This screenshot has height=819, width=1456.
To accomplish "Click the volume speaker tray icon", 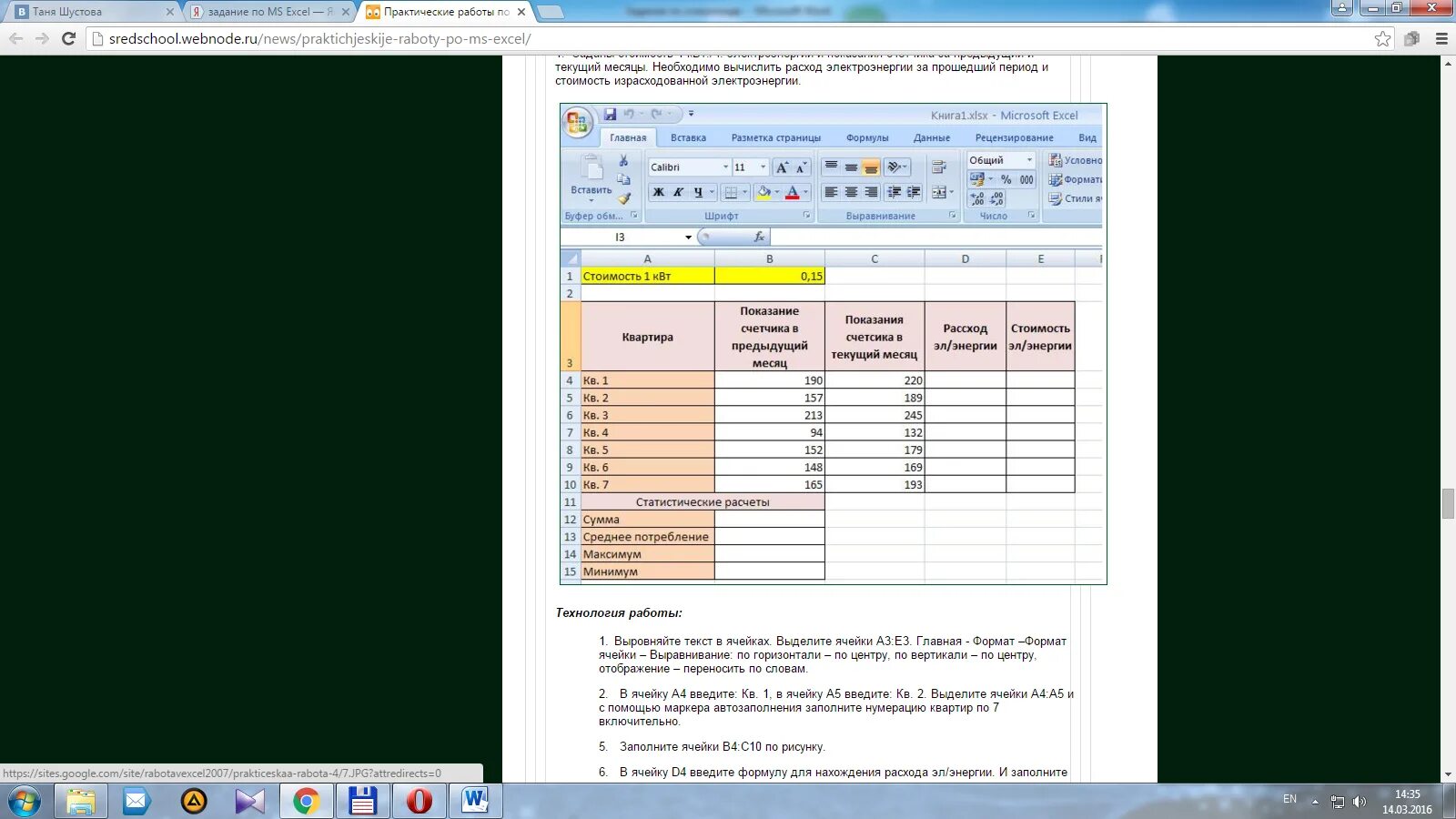I will (x=1359, y=802).
